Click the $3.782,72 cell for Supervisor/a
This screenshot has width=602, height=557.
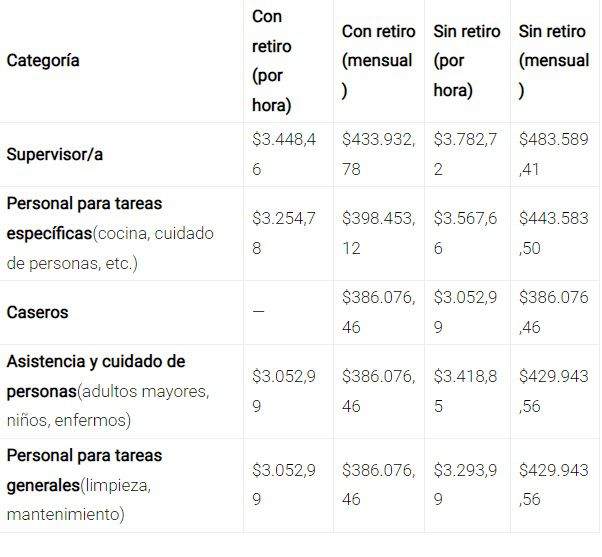pyautogui.click(x=466, y=154)
